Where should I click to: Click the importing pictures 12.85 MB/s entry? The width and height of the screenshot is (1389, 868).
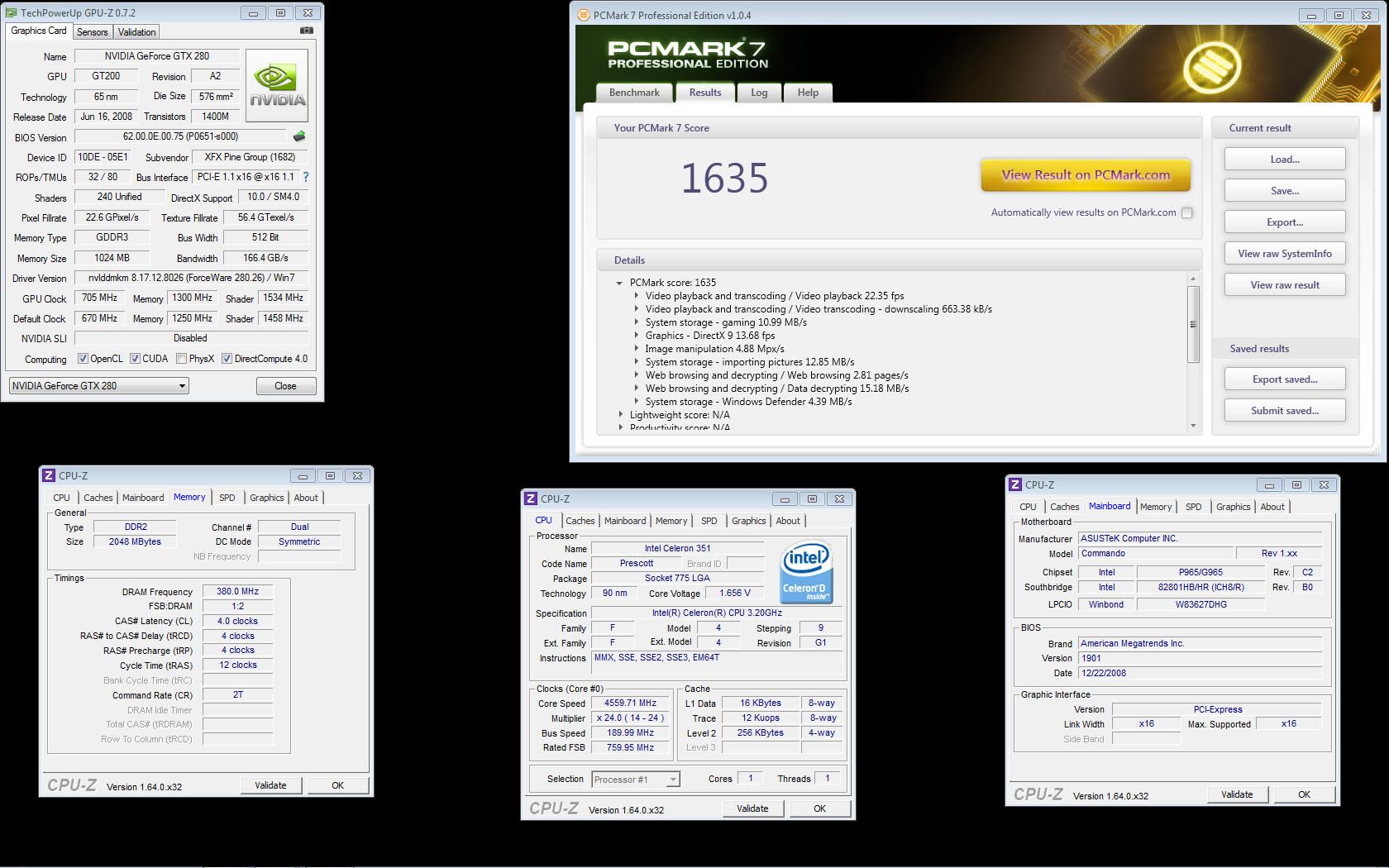point(750,362)
